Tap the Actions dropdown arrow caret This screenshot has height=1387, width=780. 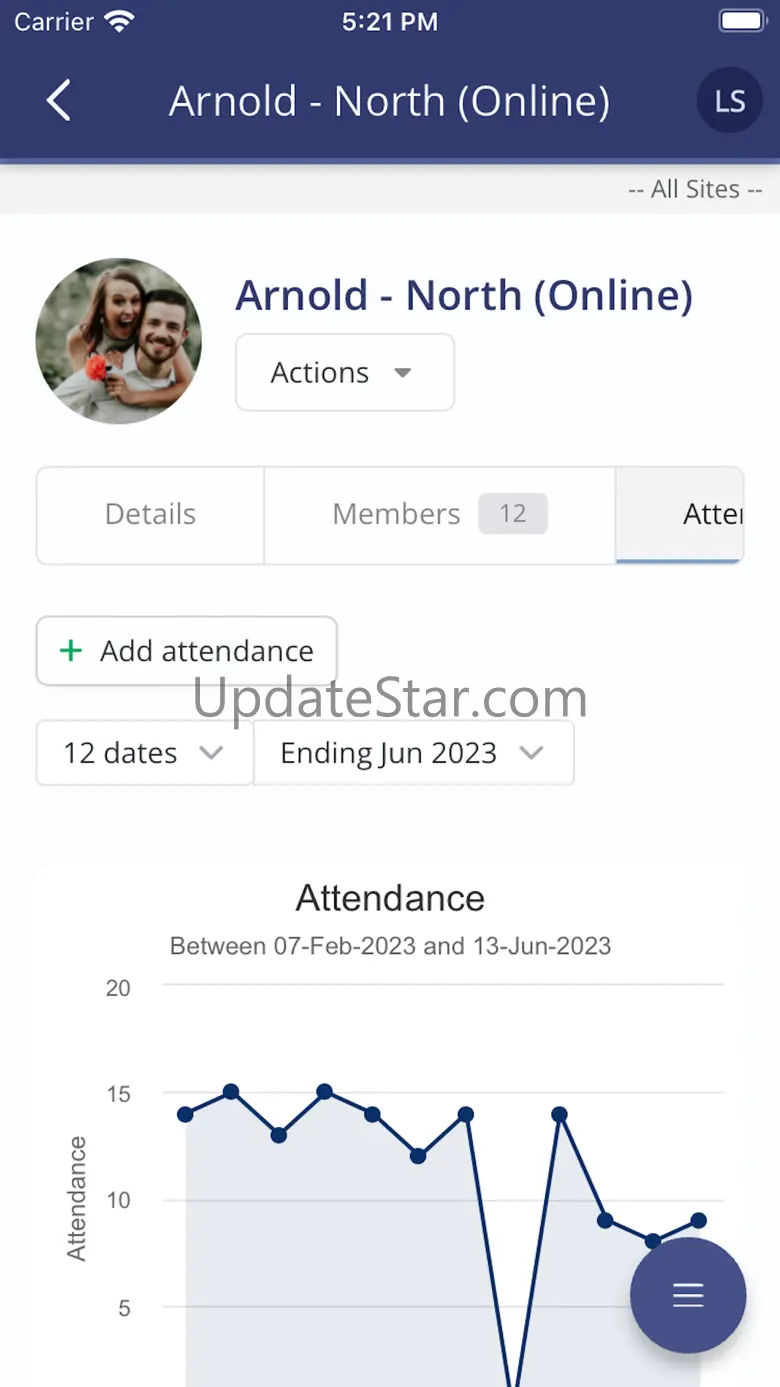pyautogui.click(x=402, y=373)
